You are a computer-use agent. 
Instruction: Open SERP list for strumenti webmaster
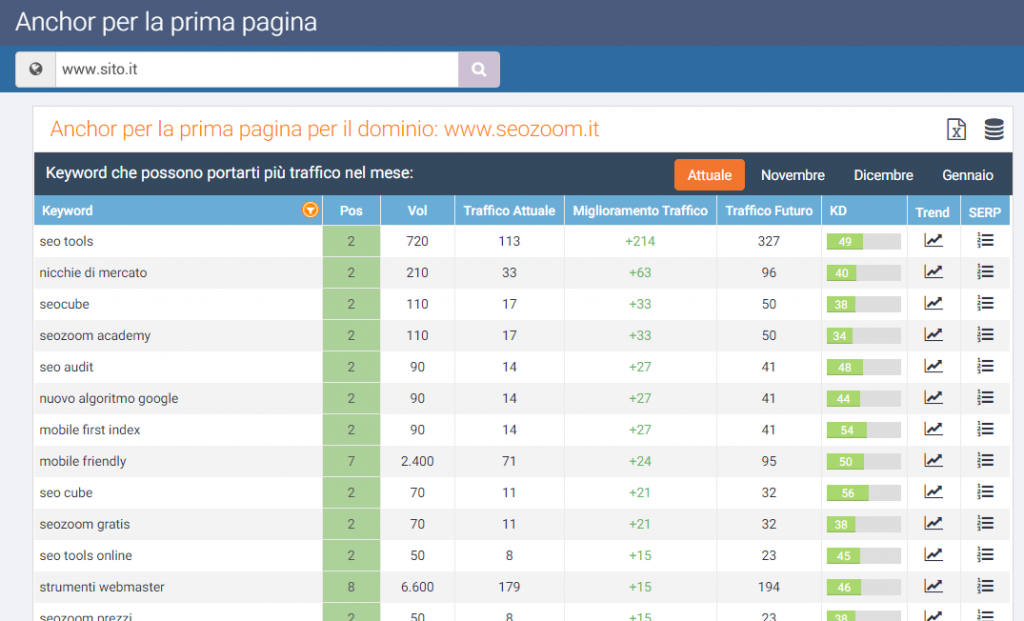(985, 586)
